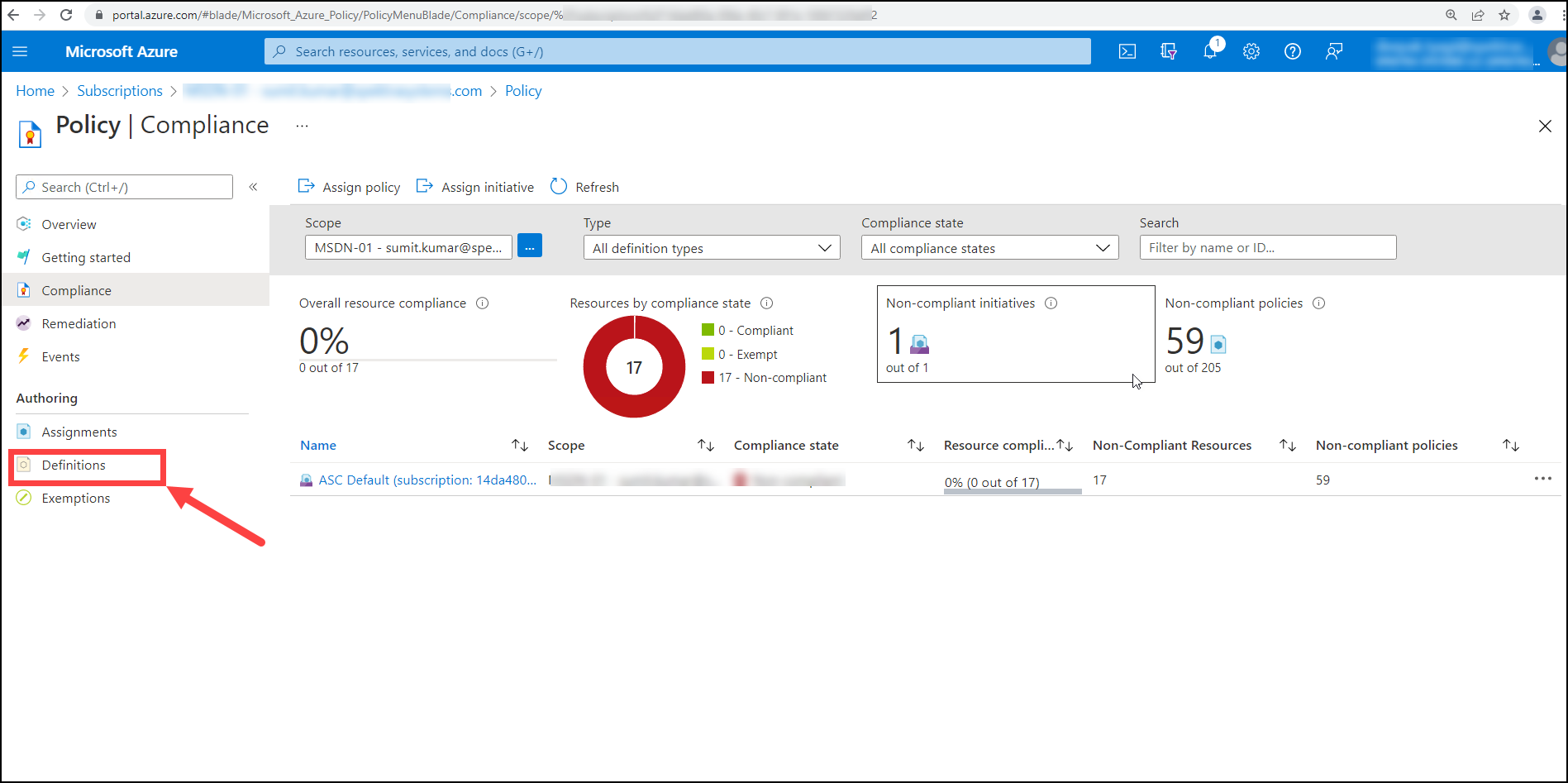Bookmark this page with the star icon
Image resolution: width=1568 pixels, height=783 pixels.
pos(1504,15)
